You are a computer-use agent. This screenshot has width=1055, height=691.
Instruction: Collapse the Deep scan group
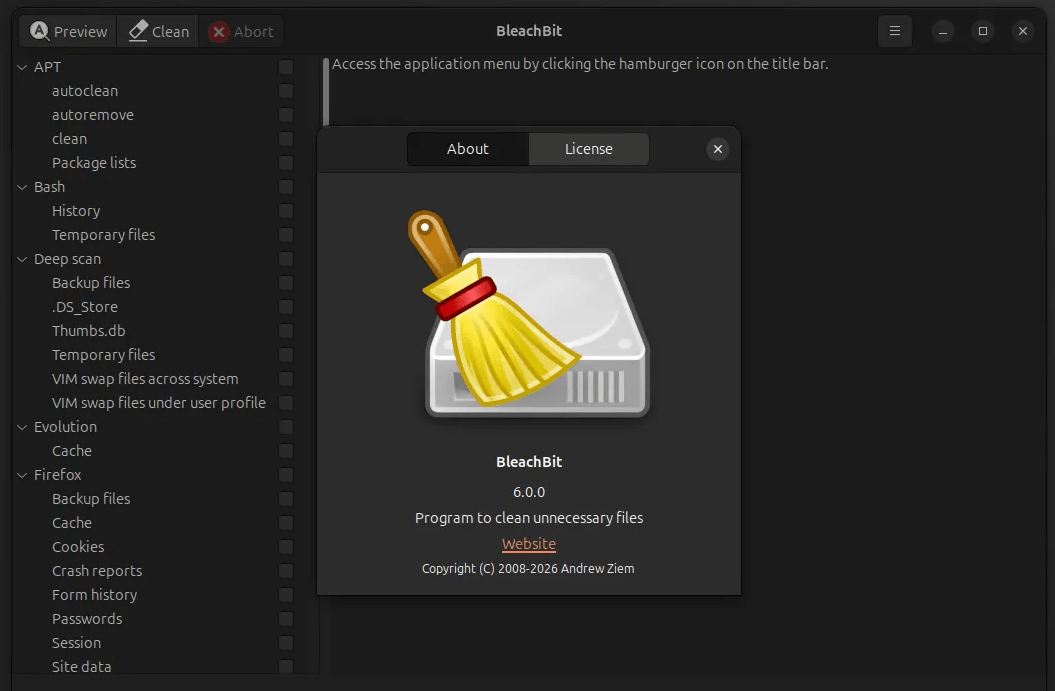[23, 259]
